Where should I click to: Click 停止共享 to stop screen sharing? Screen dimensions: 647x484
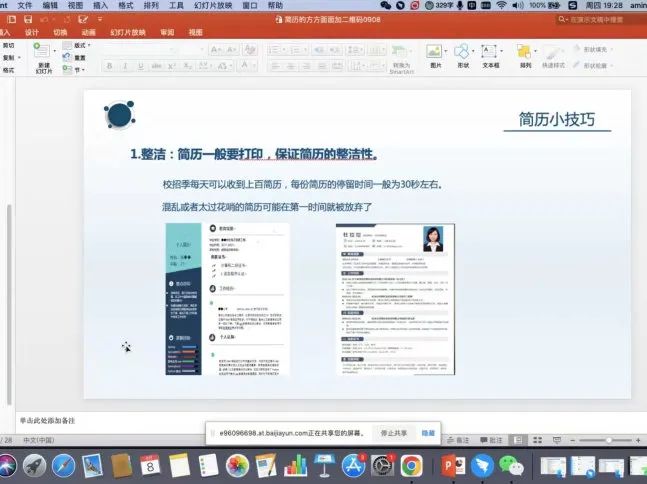pyautogui.click(x=393, y=433)
